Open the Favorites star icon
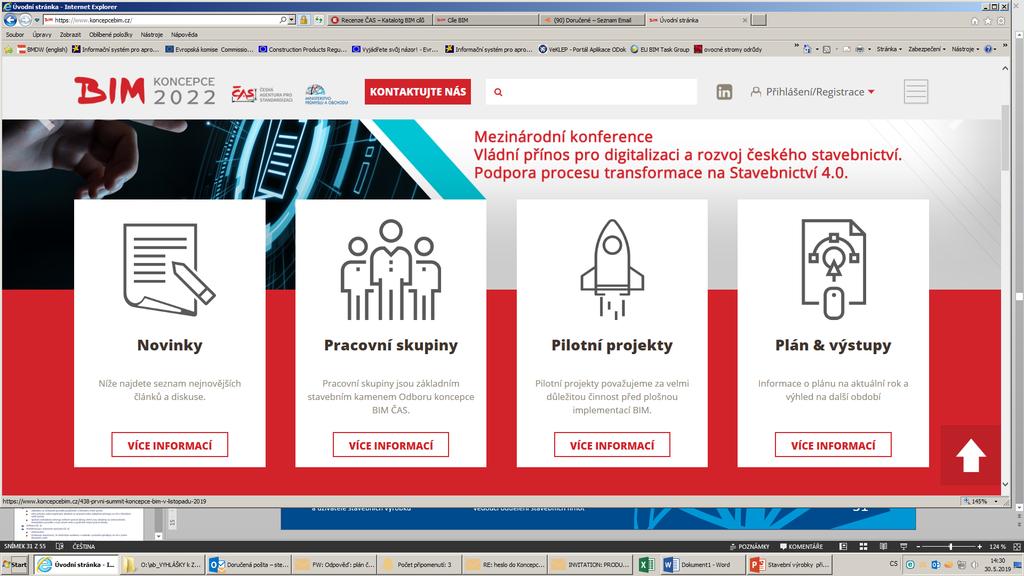Screen dimensions: 1024x576 pos(987,21)
